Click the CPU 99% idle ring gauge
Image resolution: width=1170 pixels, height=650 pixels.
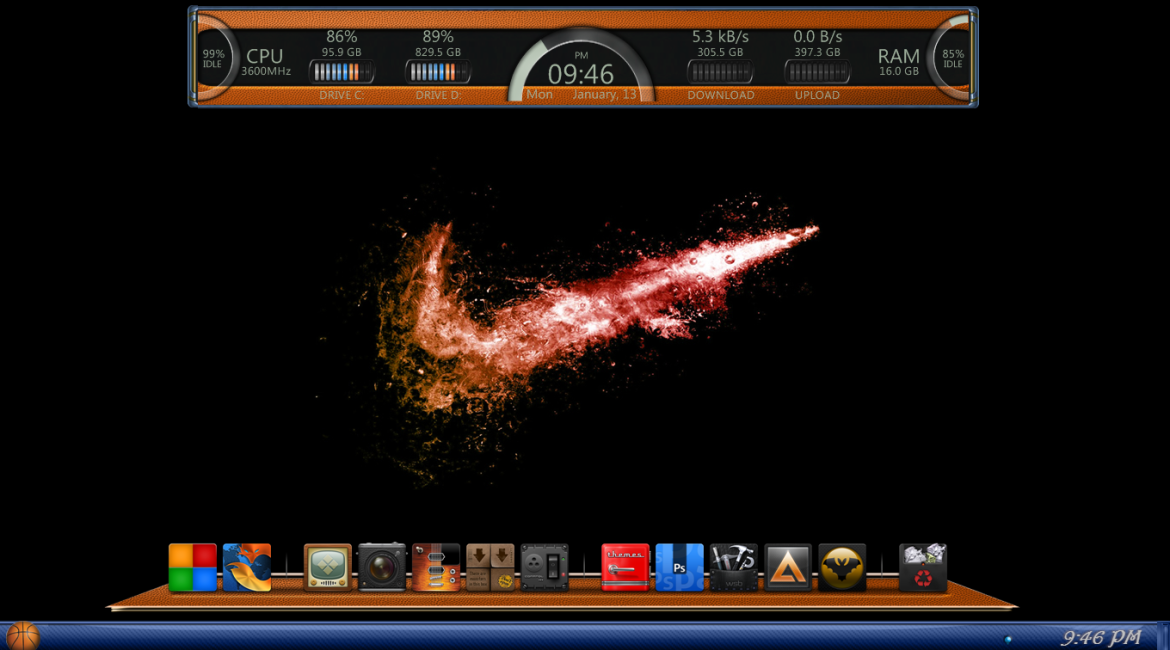[x=213, y=58]
